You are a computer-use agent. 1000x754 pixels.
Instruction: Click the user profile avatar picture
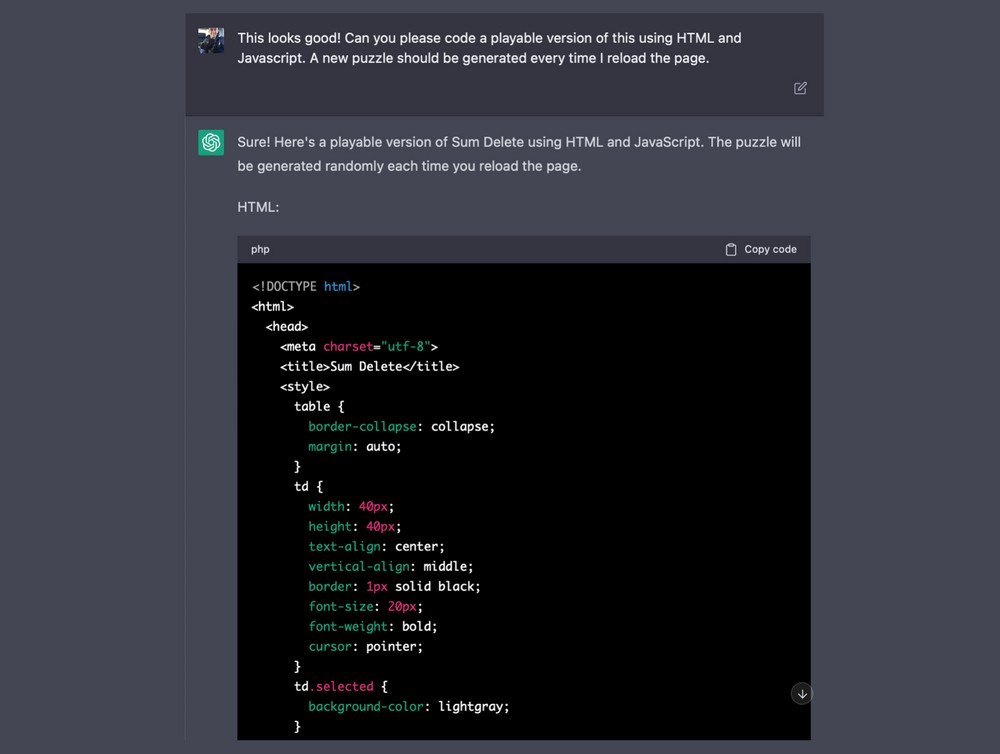[x=211, y=40]
